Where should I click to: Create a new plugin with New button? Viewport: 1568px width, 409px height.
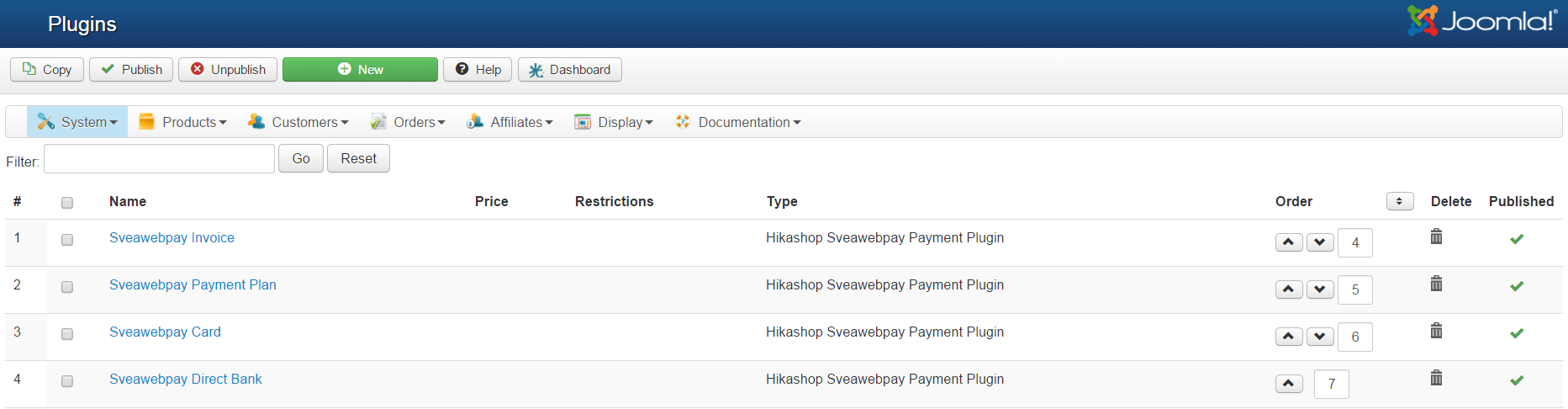tap(360, 69)
